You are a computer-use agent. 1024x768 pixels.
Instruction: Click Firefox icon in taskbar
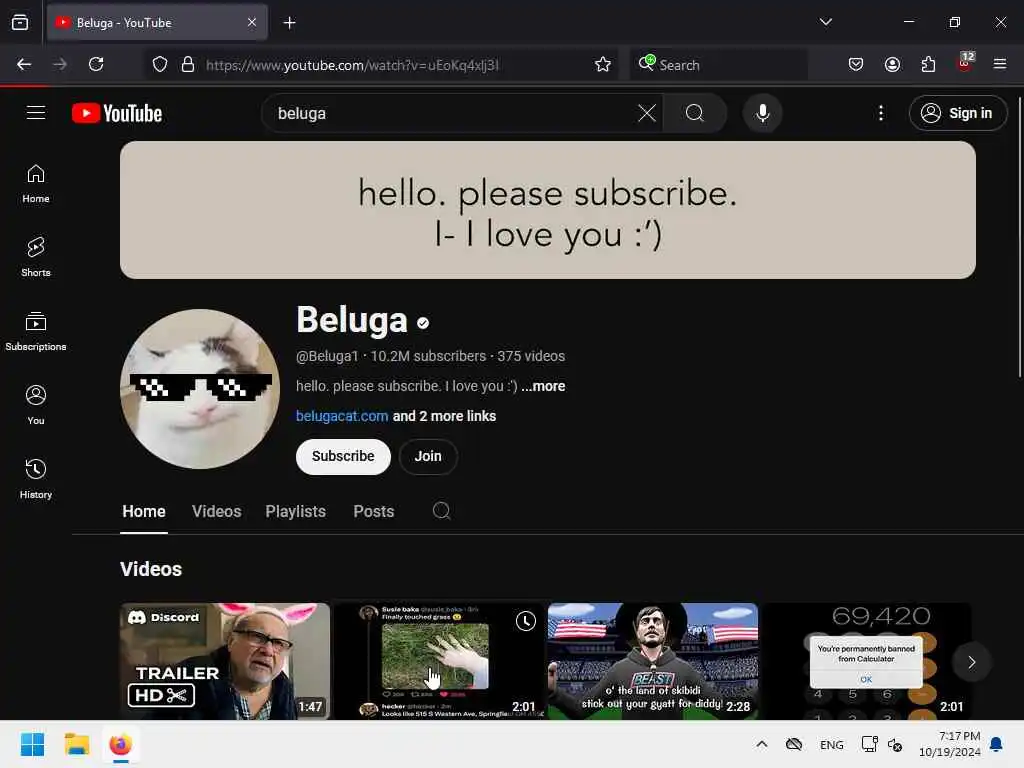[x=120, y=744]
